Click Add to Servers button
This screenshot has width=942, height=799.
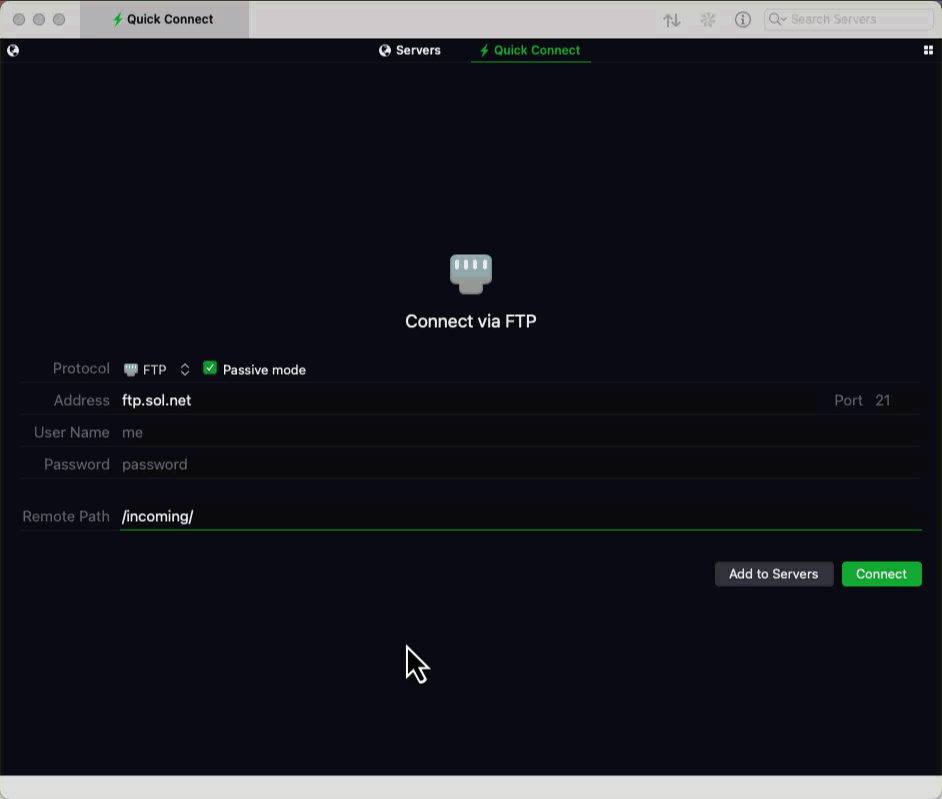(x=774, y=574)
